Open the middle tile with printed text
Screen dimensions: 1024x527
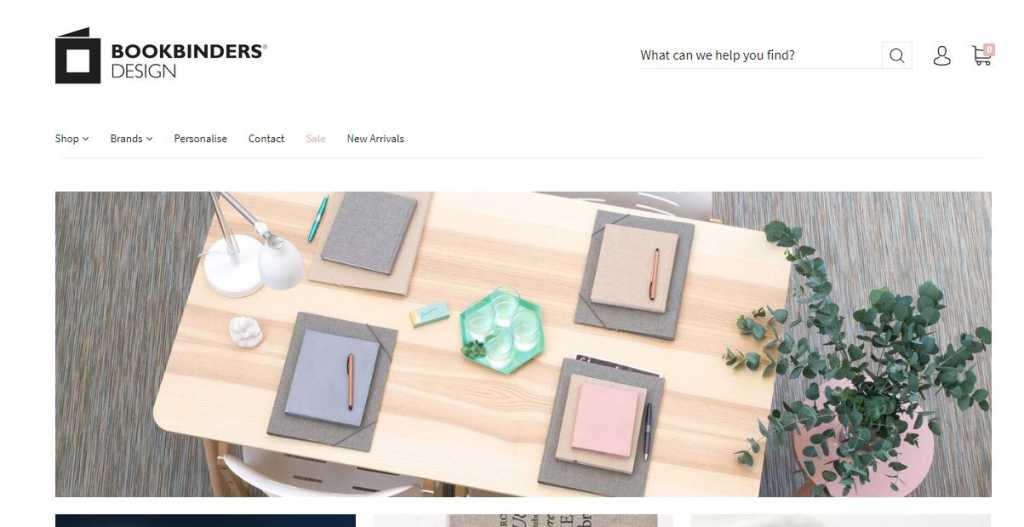click(522, 520)
